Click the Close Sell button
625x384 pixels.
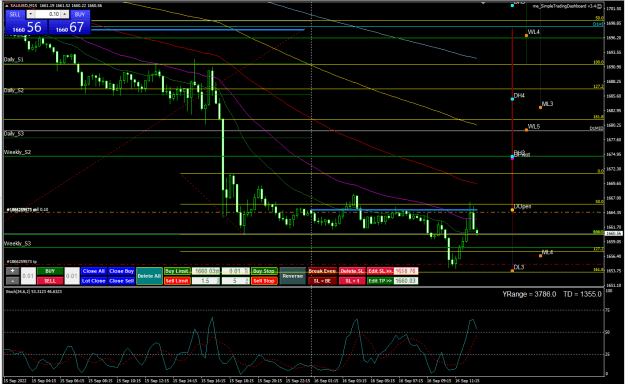122,281
